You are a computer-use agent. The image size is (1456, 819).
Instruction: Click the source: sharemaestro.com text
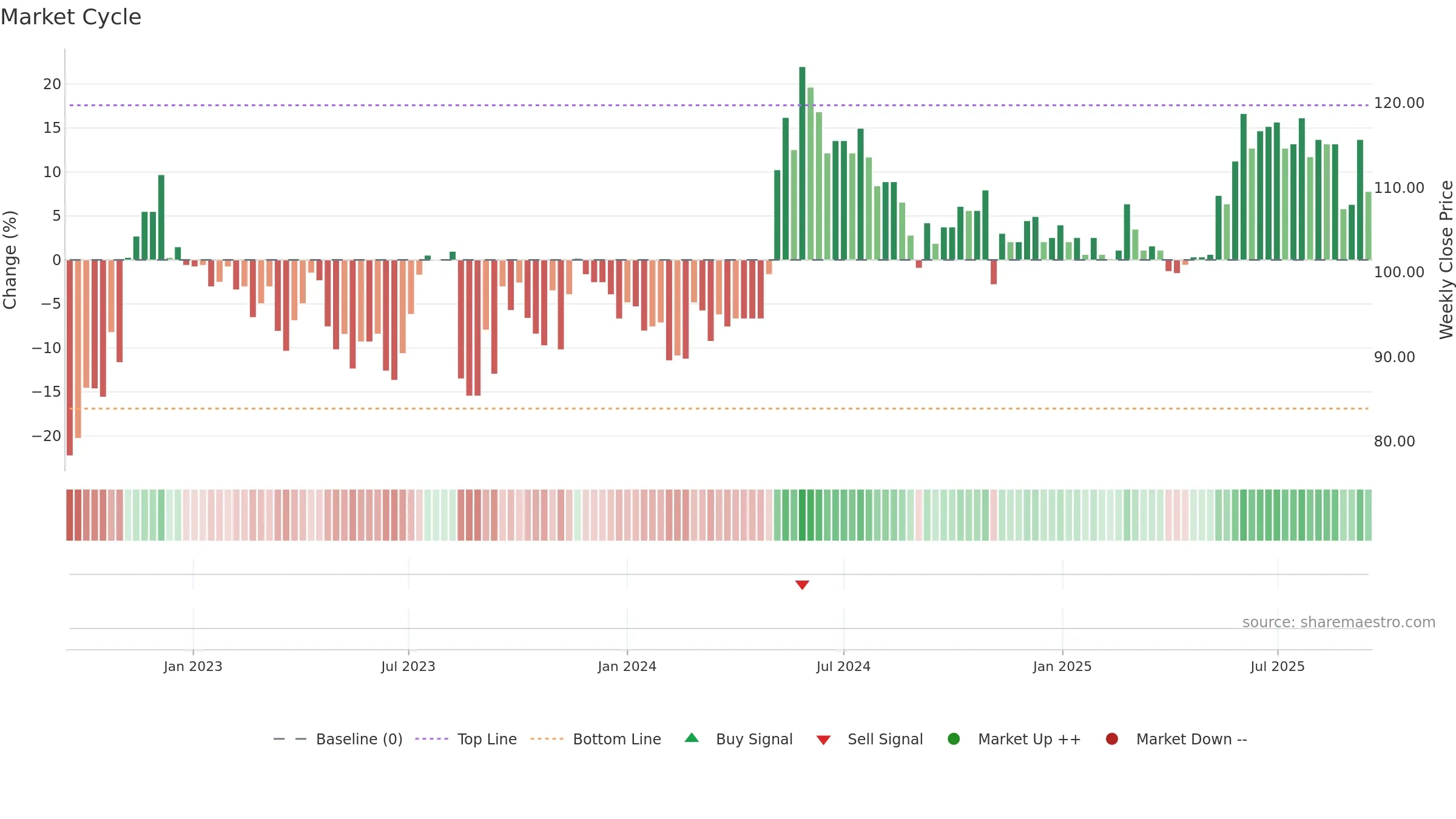point(1339,622)
